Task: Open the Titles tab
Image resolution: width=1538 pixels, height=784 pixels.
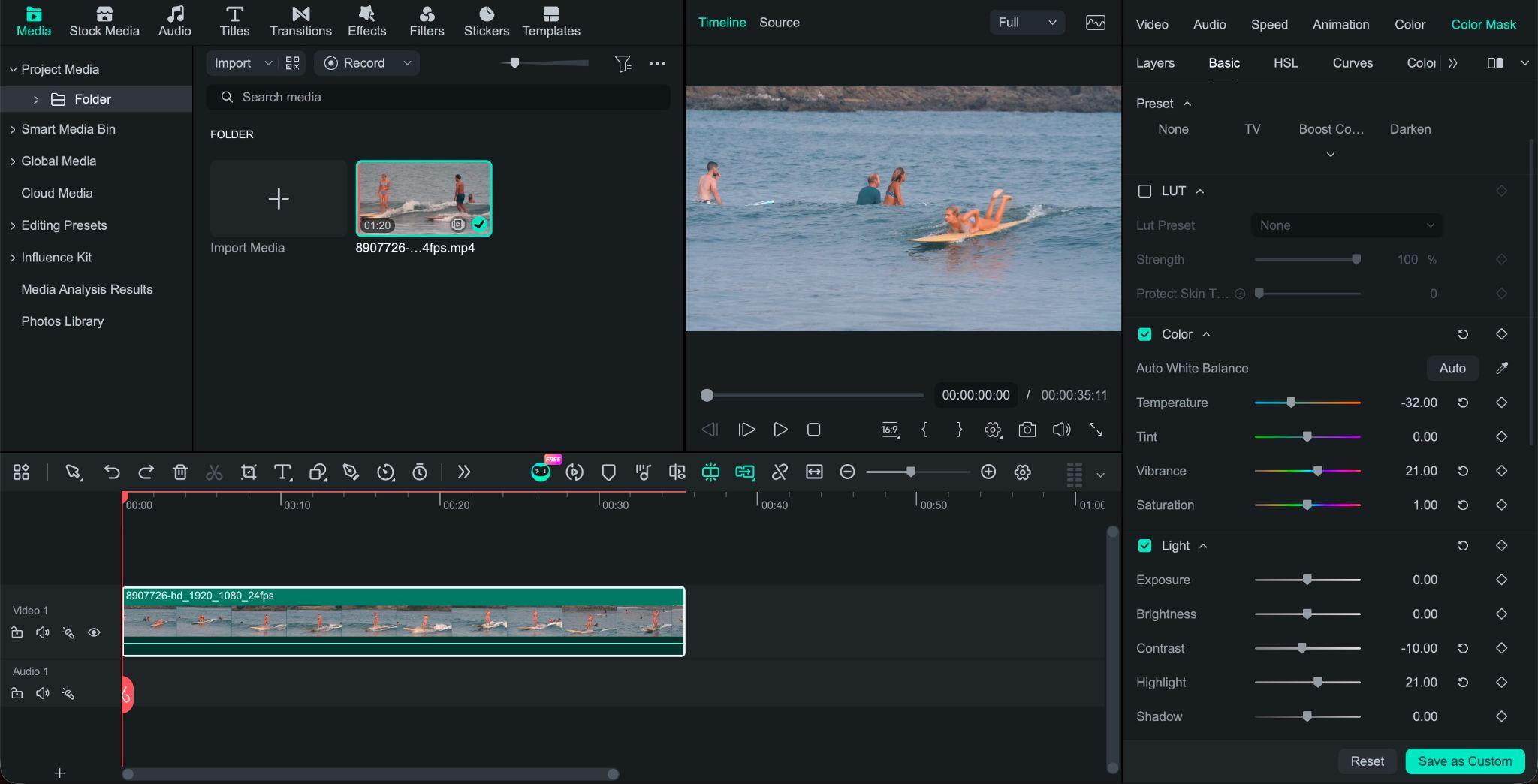Action: tap(234, 22)
